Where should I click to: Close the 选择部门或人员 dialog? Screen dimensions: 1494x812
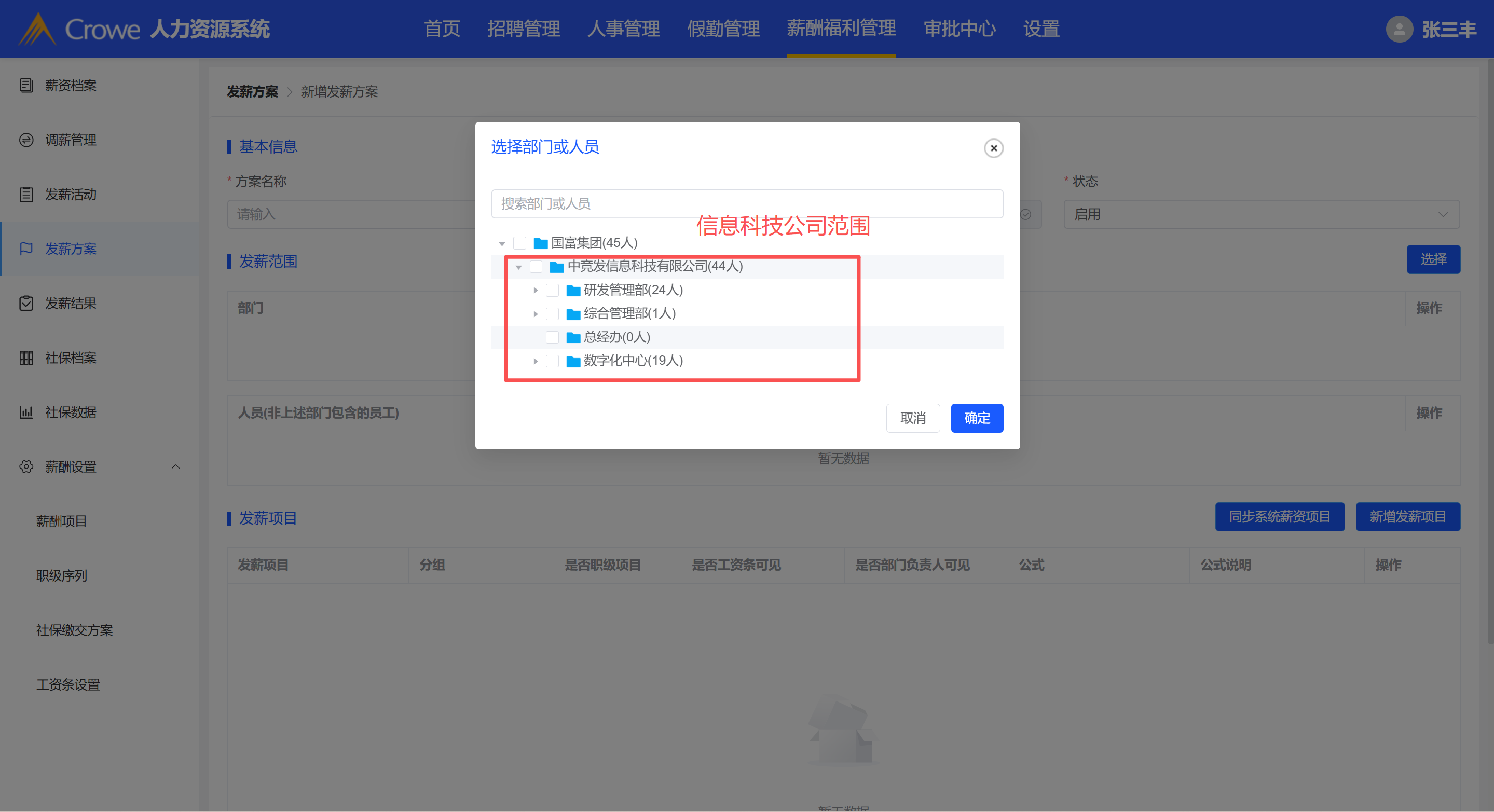click(993, 148)
